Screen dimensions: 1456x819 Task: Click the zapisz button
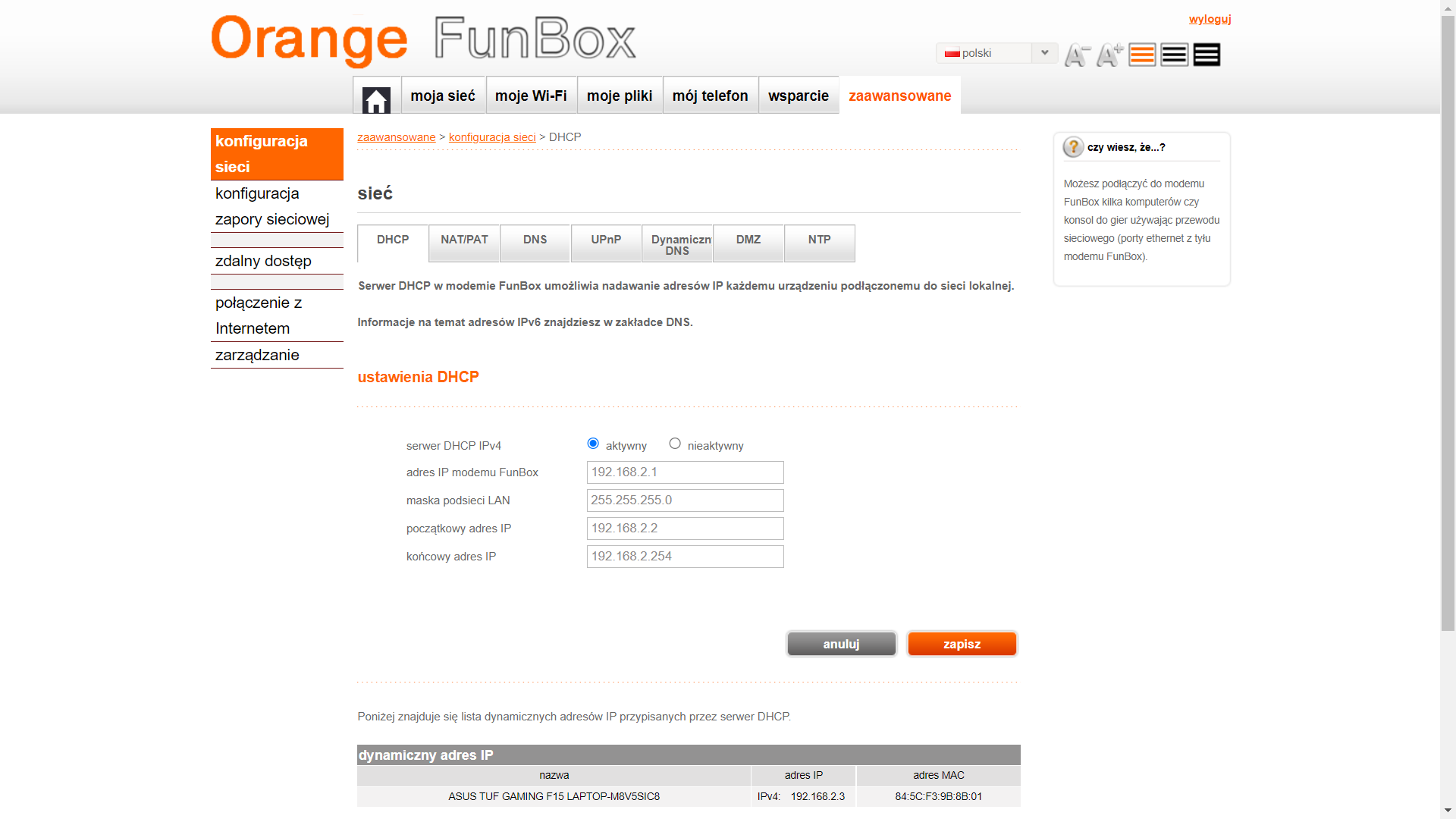(x=962, y=644)
